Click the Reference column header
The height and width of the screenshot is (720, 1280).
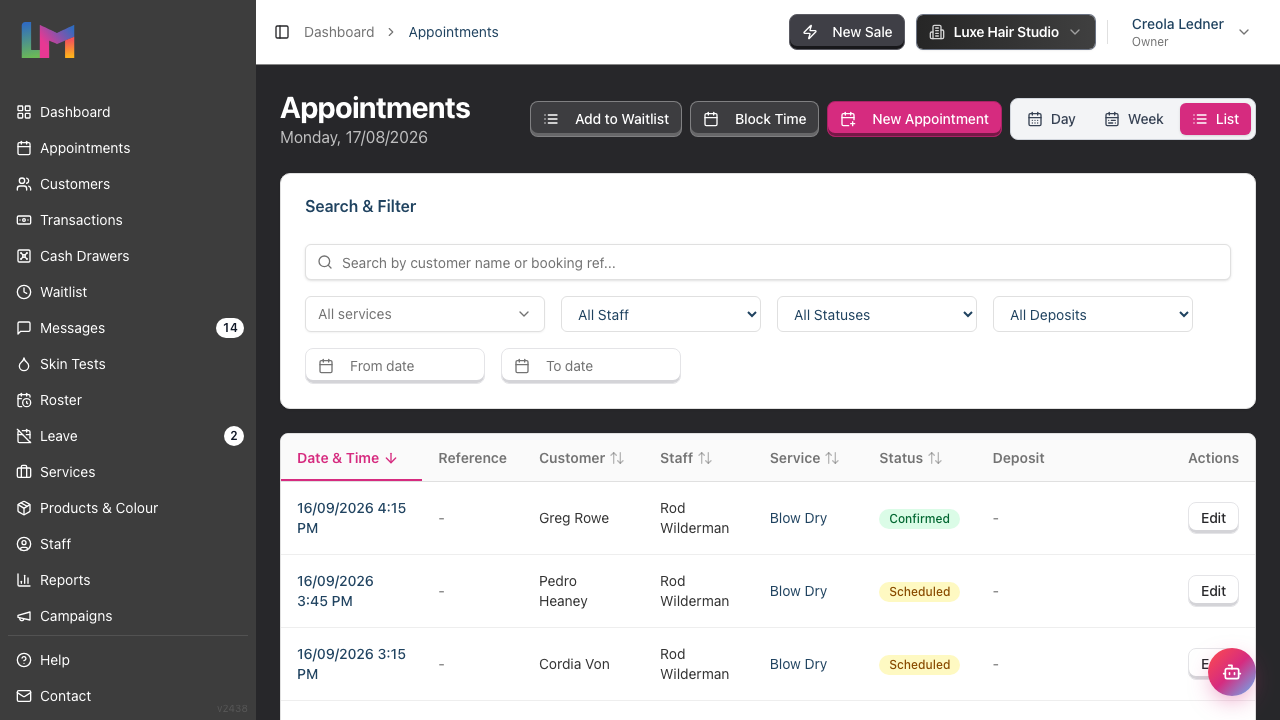coord(472,458)
